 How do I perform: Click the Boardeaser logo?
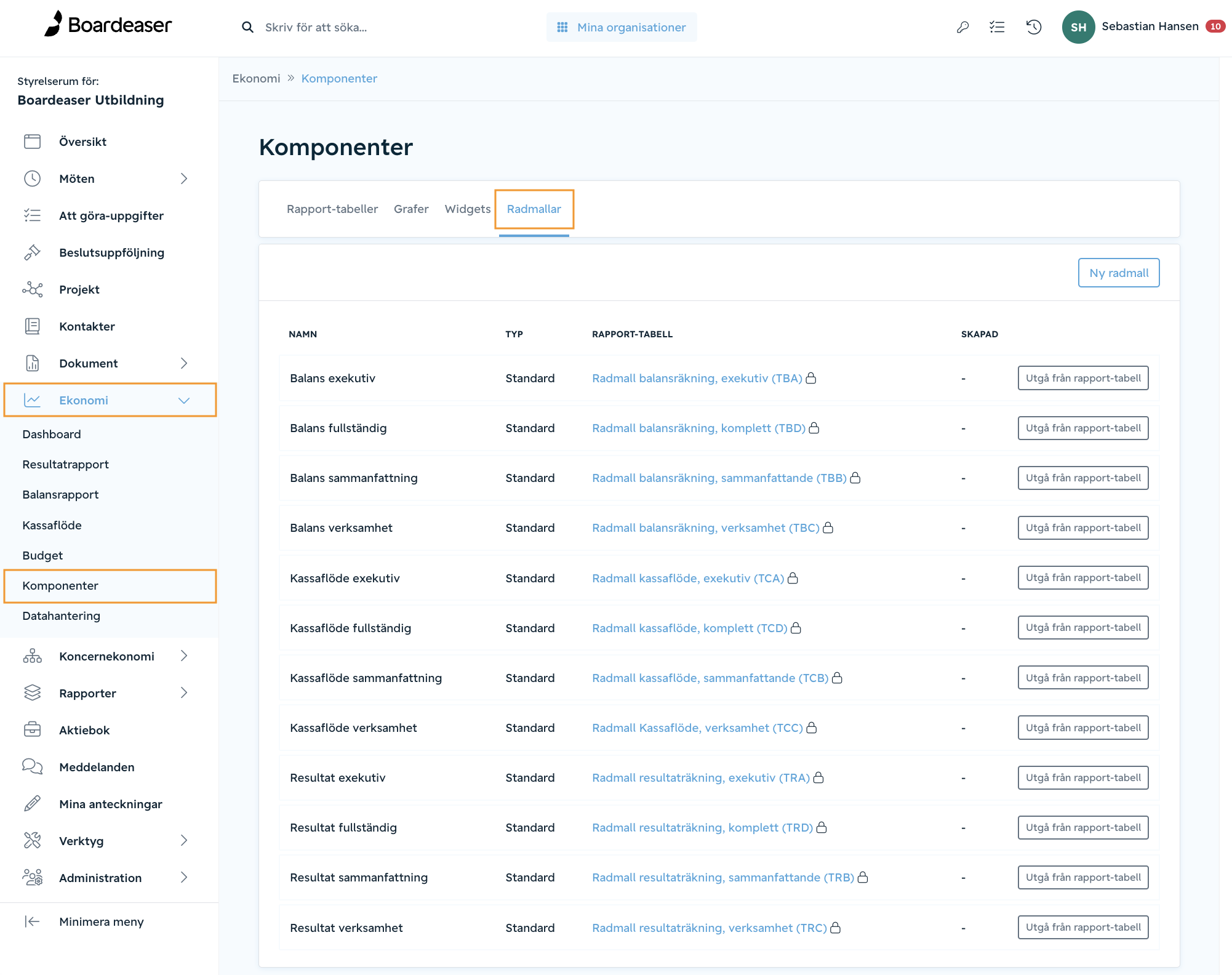[x=108, y=25]
